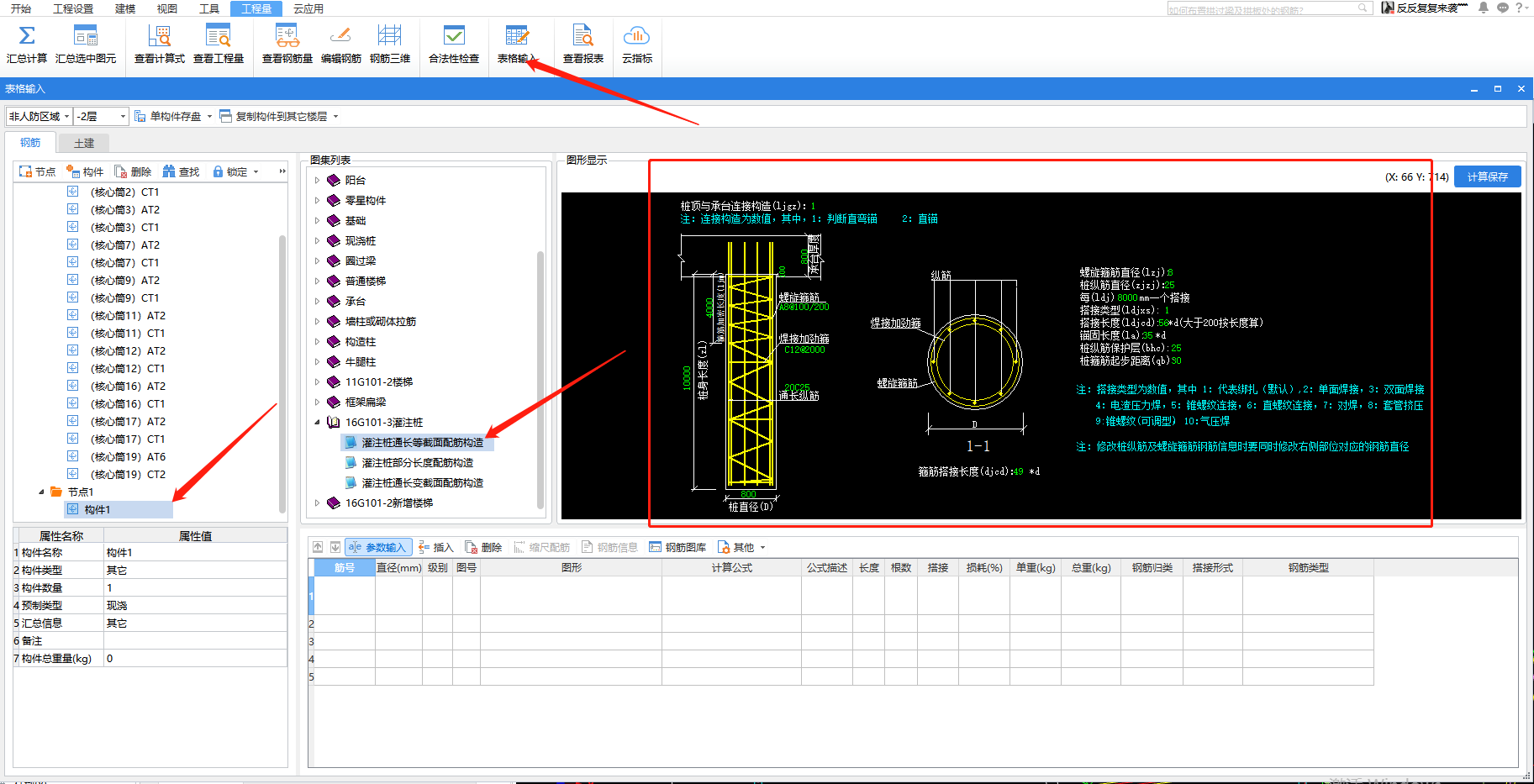Select 构件1 in the component tree
The width and height of the screenshot is (1534, 784).
[x=97, y=509]
